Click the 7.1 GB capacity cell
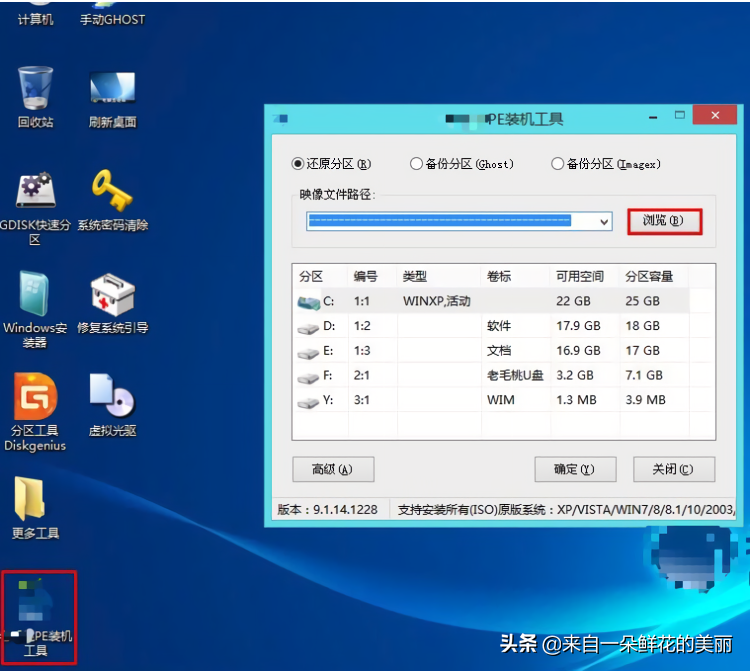The height and width of the screenshot is (671, 750). pos(644,375)
